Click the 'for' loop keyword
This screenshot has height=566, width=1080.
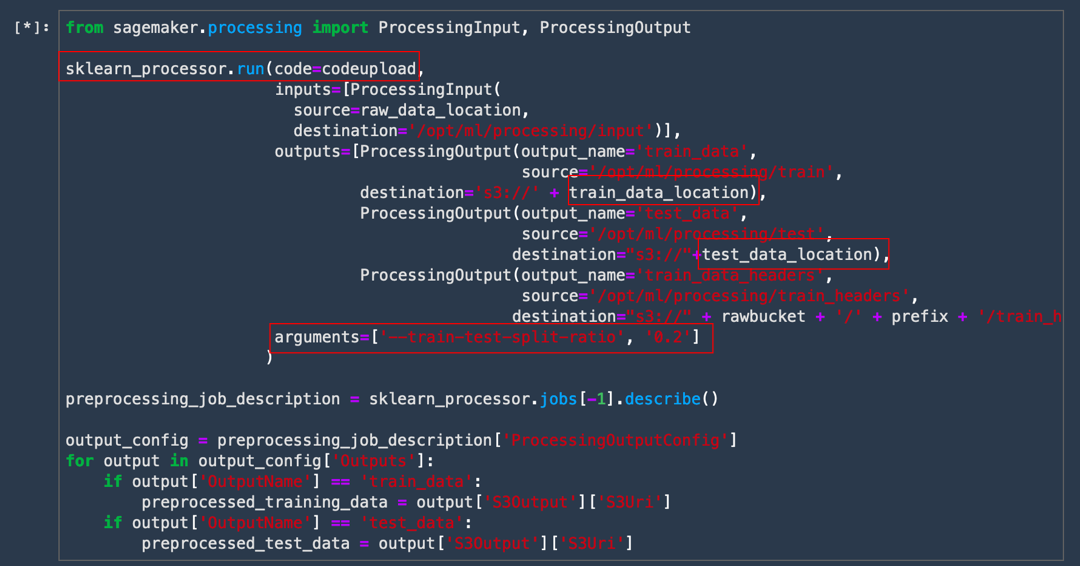tap(80, 461)
